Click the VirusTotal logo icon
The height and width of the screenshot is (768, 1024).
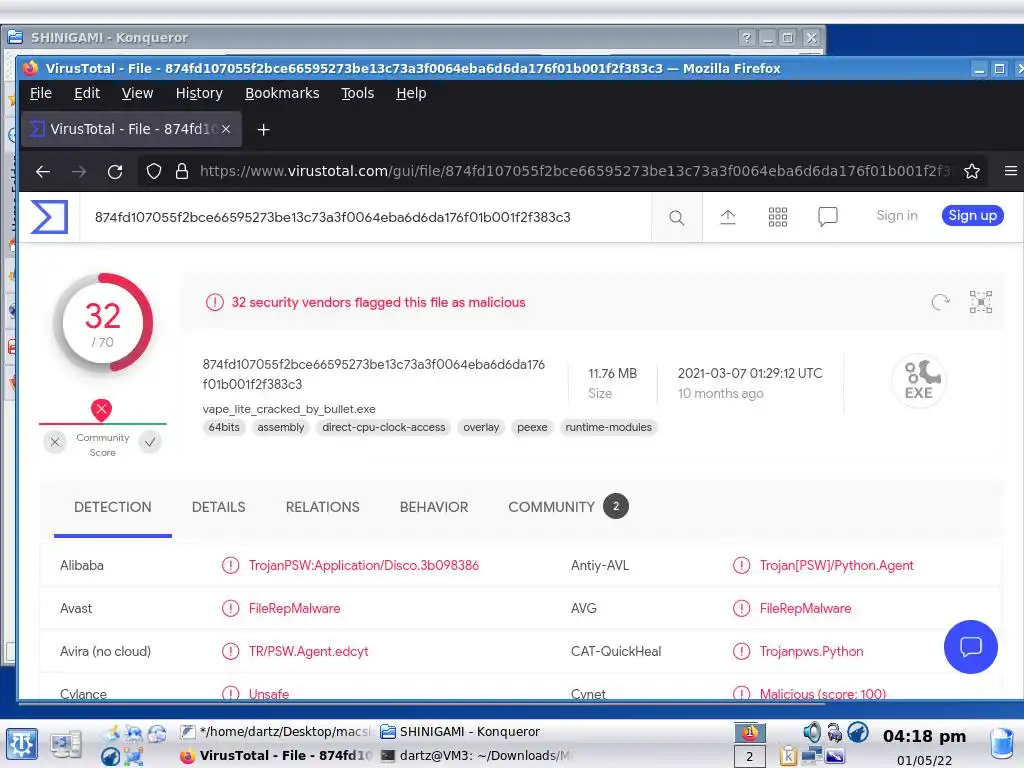(50, 217)
